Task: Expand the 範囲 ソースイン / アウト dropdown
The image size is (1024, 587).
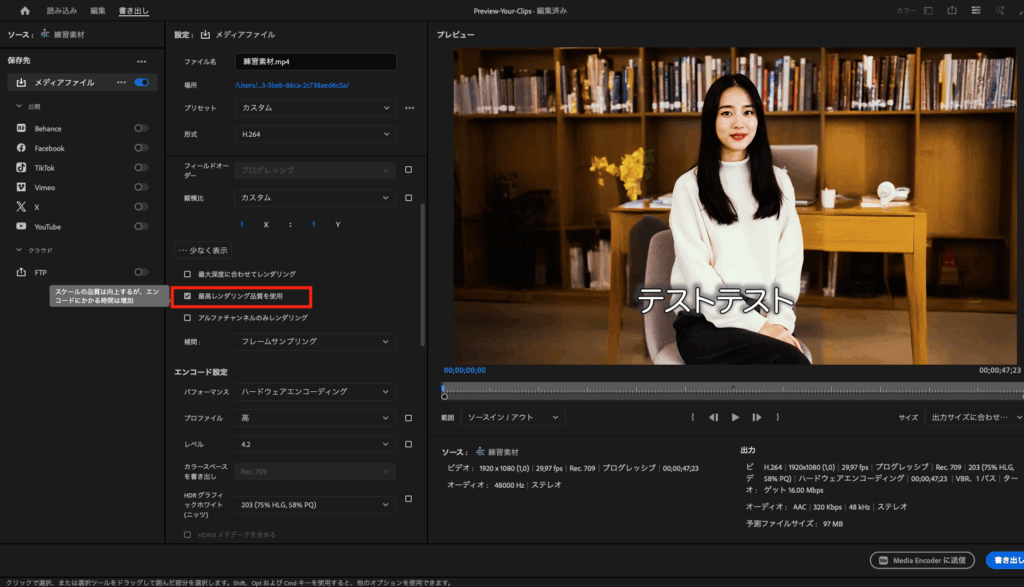Action: 514,417
